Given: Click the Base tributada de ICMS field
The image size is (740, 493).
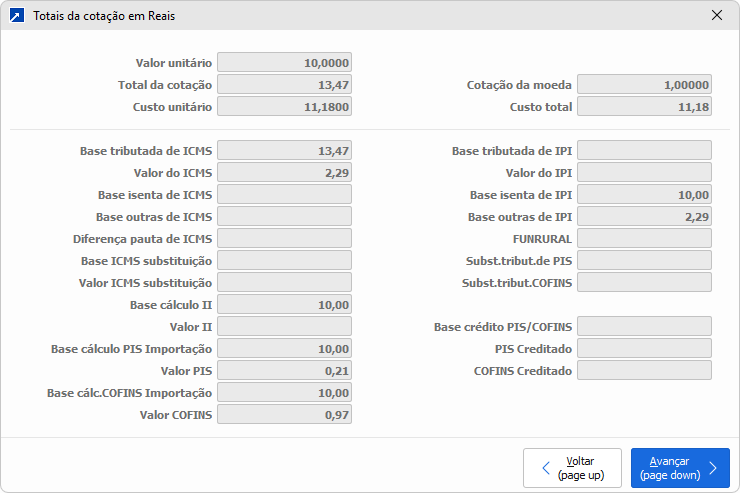Looking at the screenshot, I should [284, 151].
